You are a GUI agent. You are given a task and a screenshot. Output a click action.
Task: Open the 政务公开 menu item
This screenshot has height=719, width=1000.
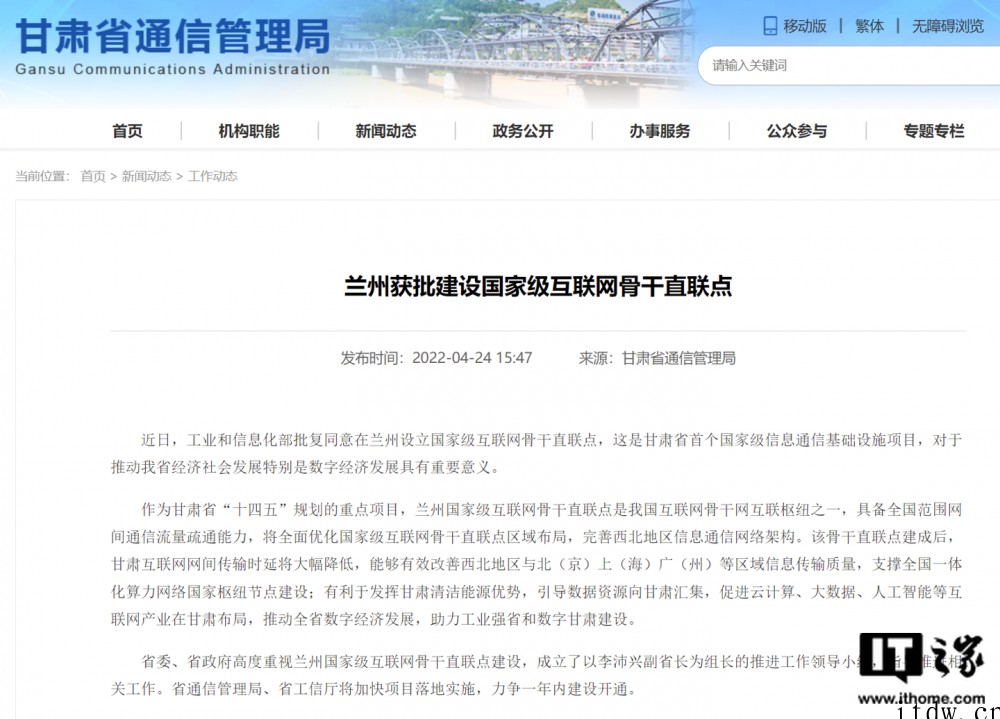[x=523, y=131]
